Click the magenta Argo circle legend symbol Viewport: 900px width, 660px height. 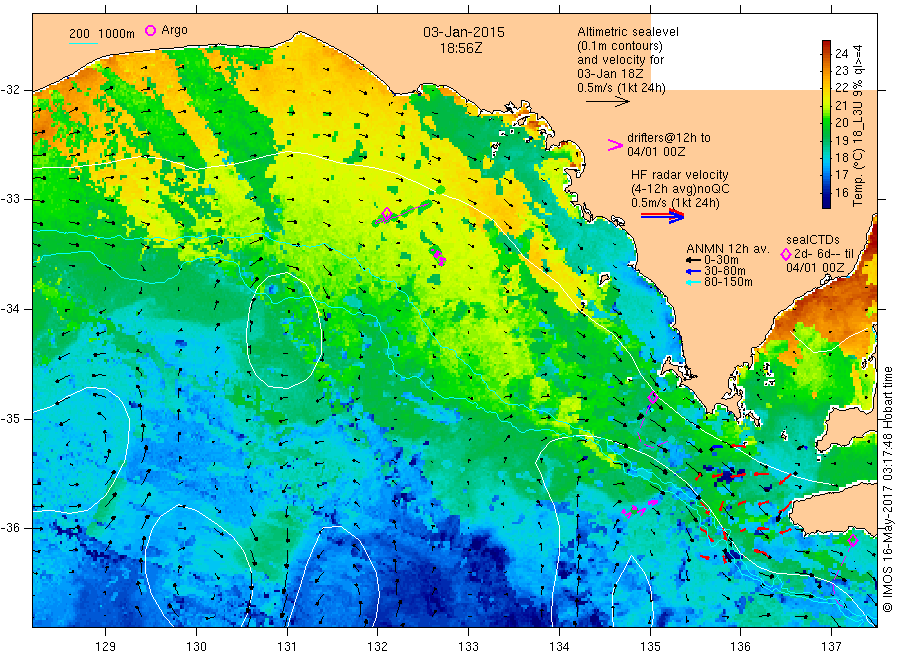pyautogui.click(x=150, y=30)
